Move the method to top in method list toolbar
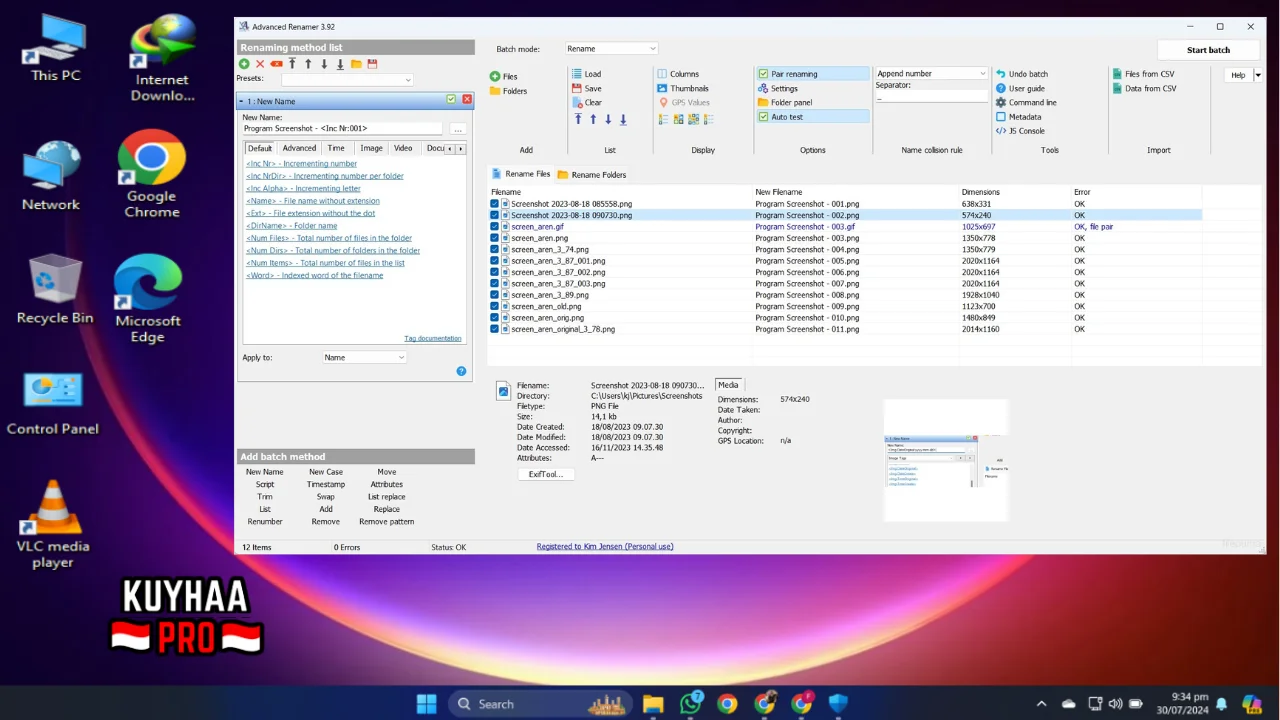 tap(292, 64)
